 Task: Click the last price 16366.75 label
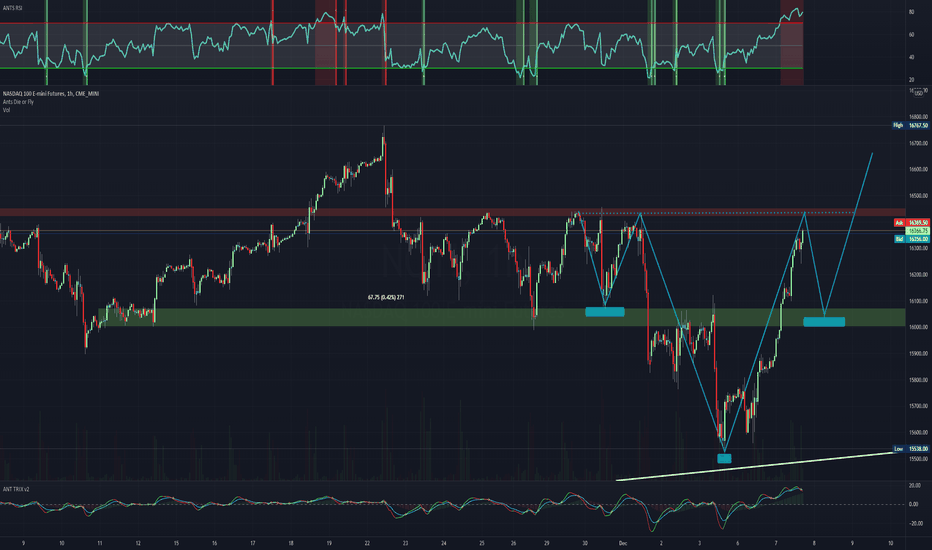(917, 231)
